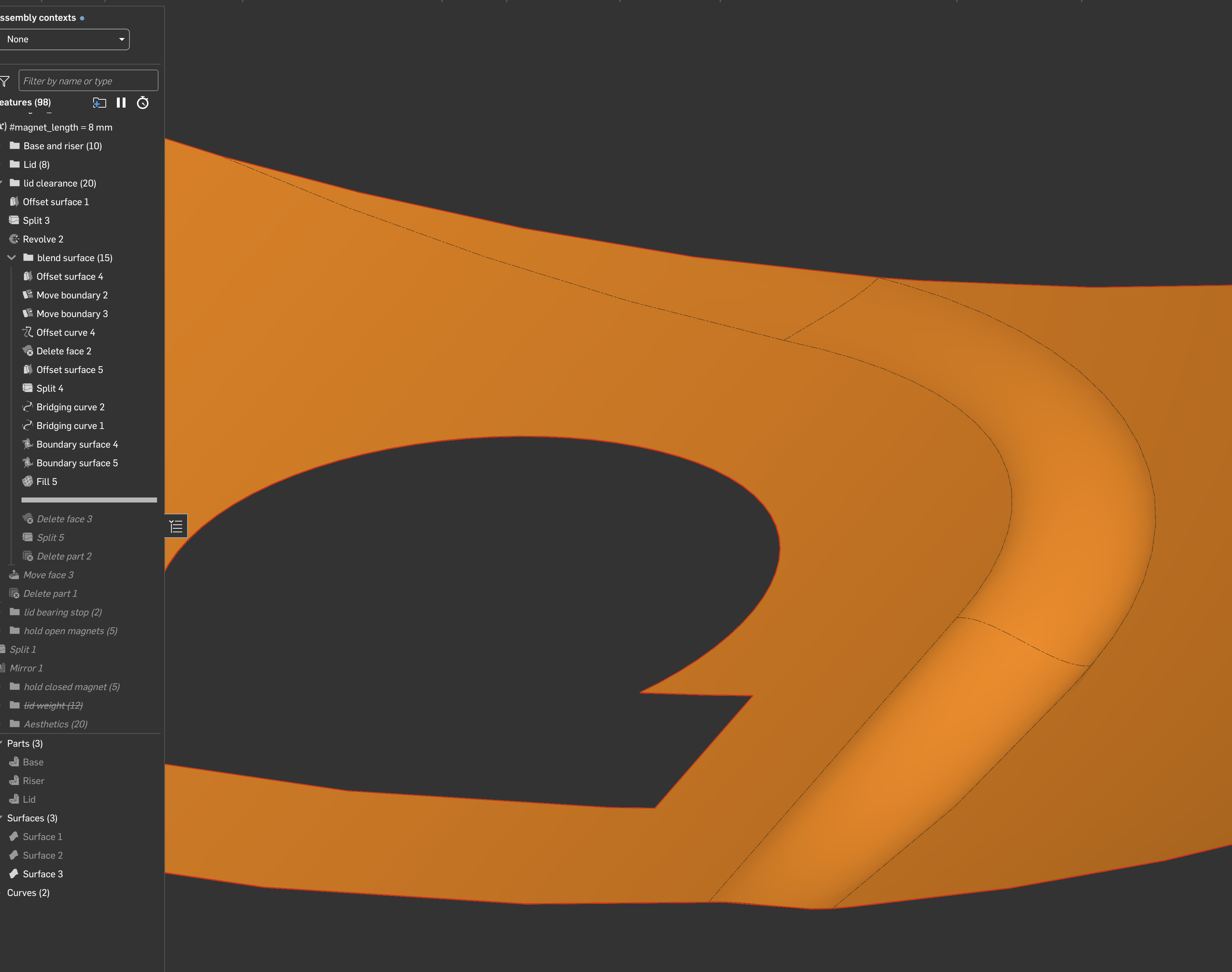The width and height of the screenshot is (1232, 972).
Task: Click the Fill 5 feature icon
Action: (27, 481)
